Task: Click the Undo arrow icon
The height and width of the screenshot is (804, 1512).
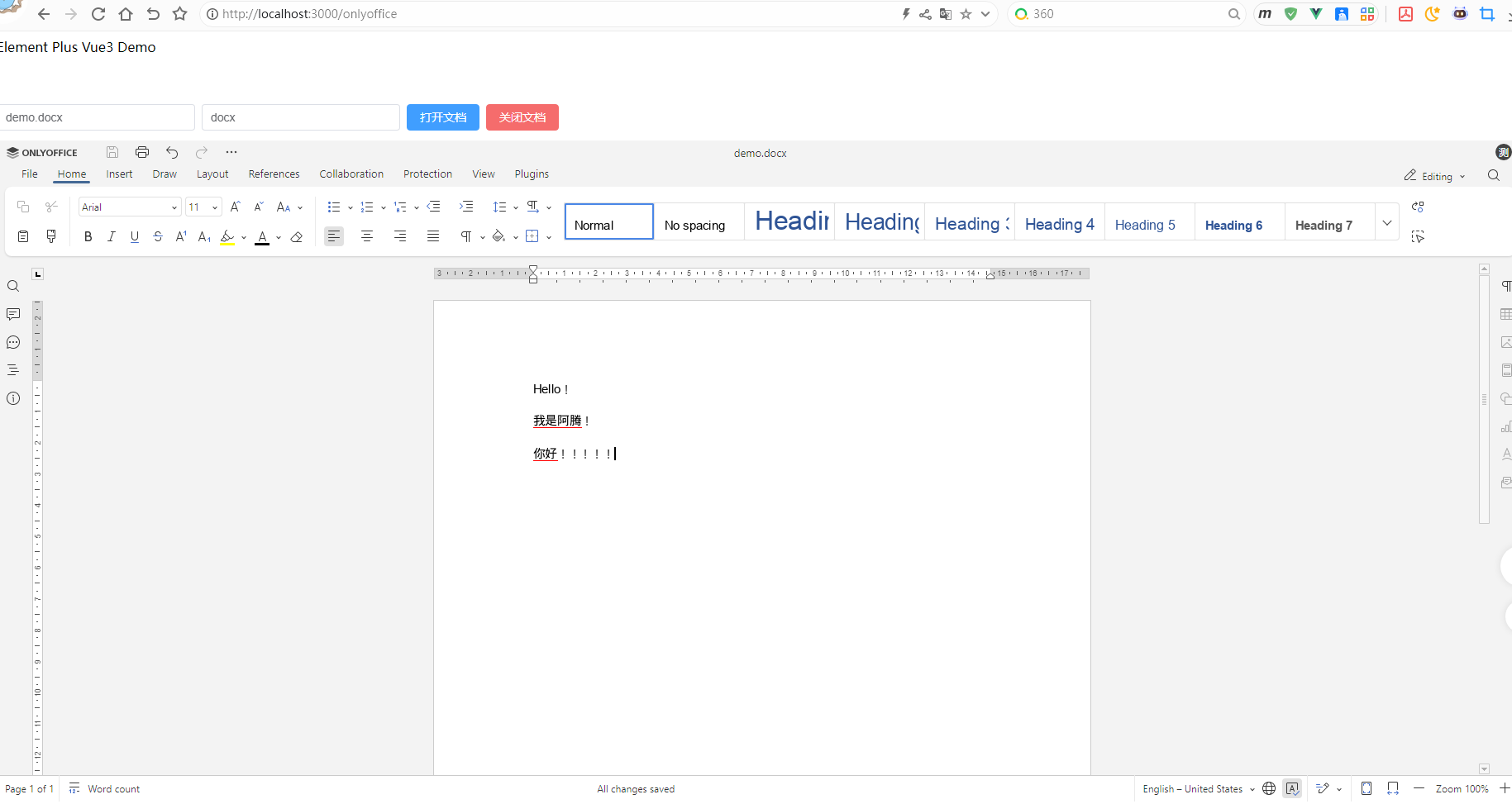Action: (x=172, y=152)
